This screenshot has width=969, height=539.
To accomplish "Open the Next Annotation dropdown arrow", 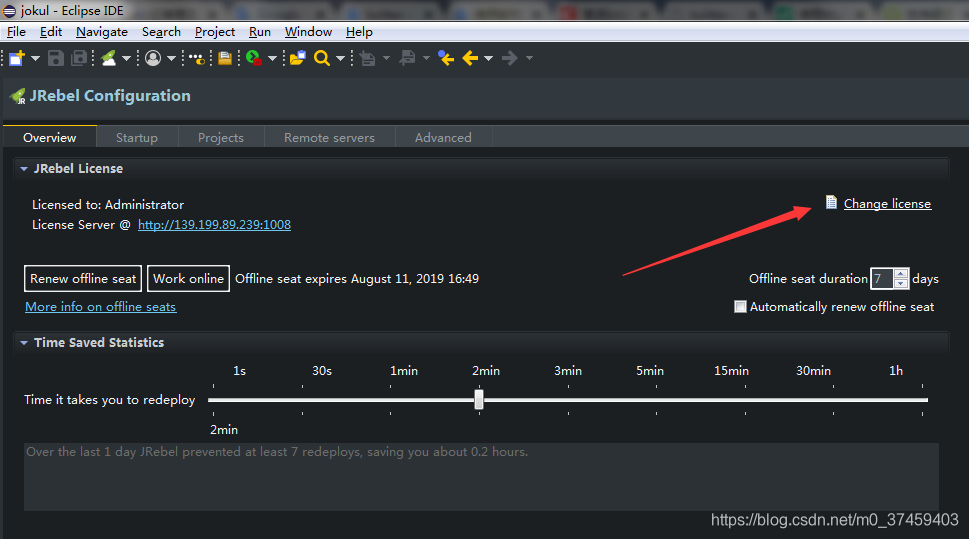I will [386, 59].
